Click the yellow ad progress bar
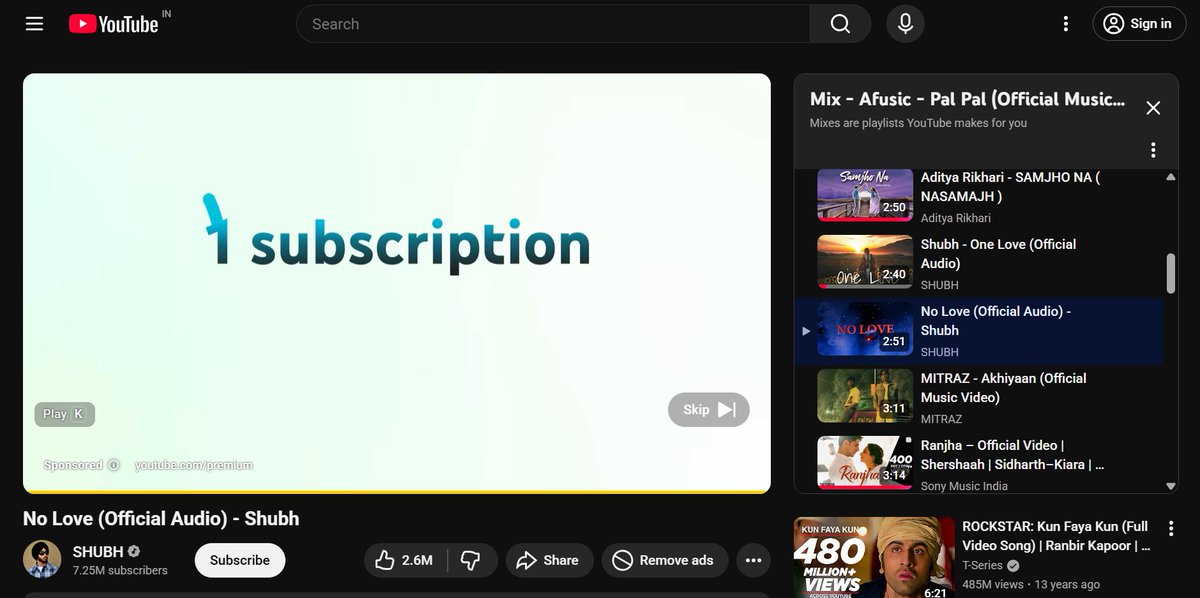The height and width of the screenshot is (598, 1200). pos(397,491)
